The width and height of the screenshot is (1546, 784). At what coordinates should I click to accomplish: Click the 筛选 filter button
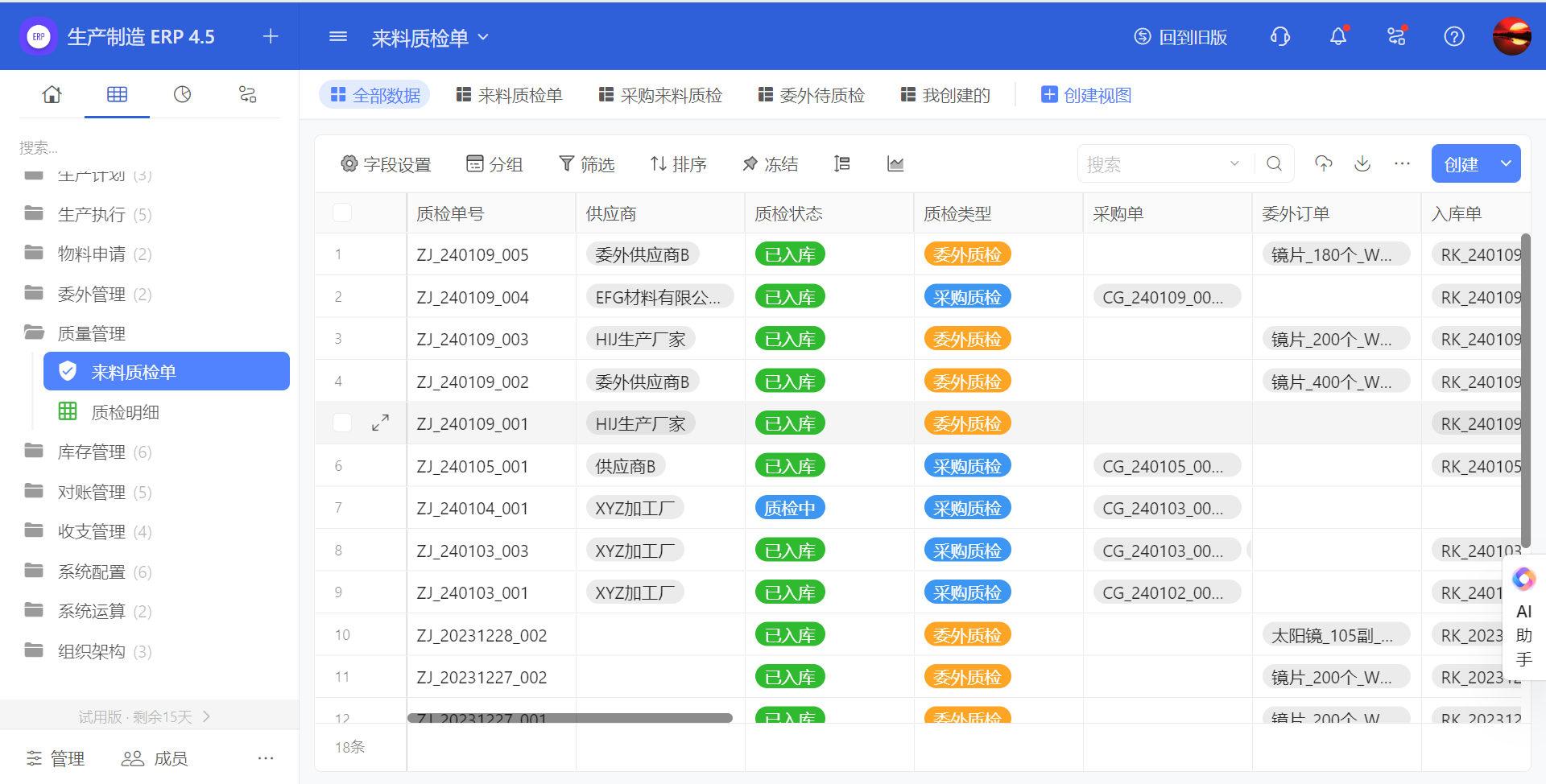[x=587, y=164]
